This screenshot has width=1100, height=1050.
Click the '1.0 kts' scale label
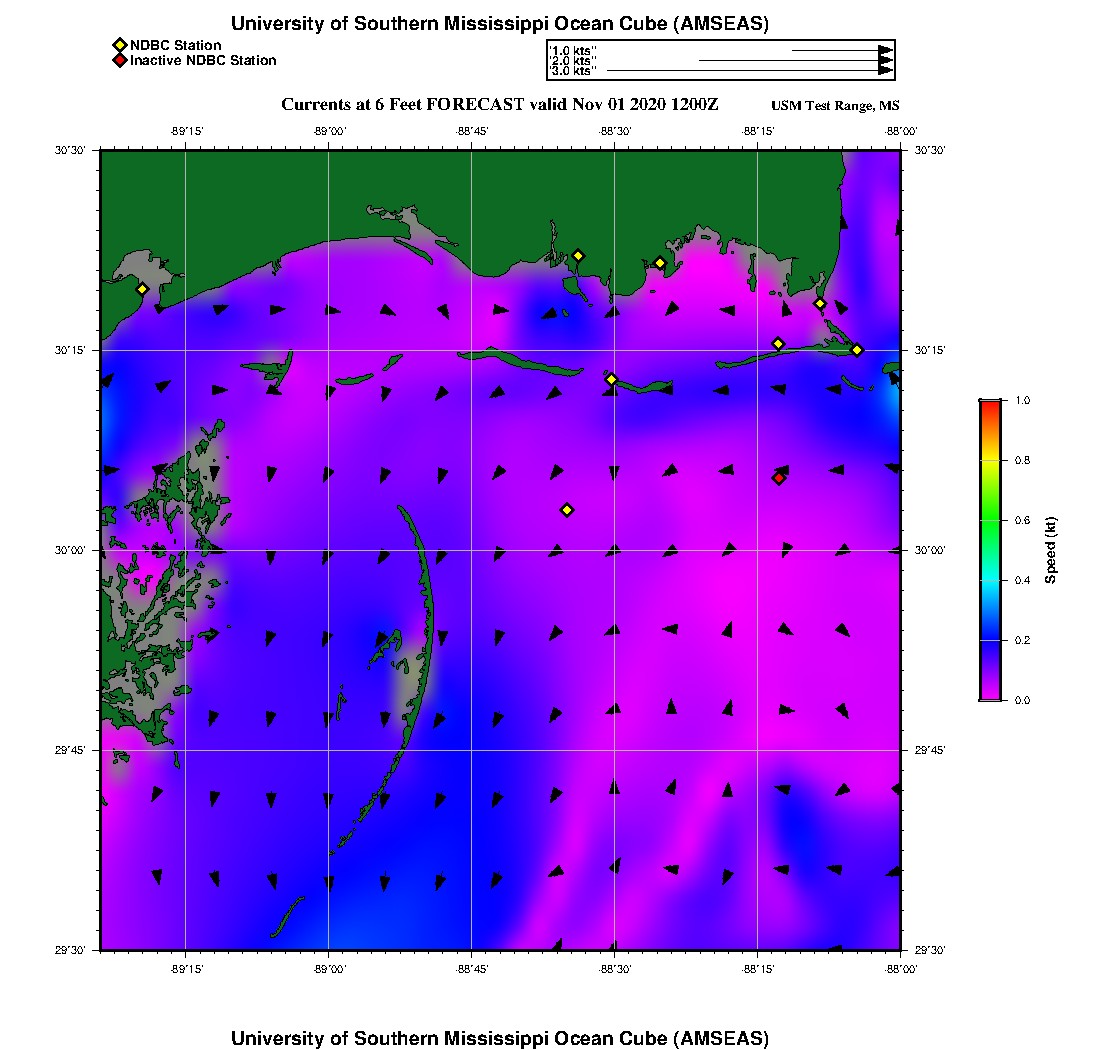click(x=573, y=51)
